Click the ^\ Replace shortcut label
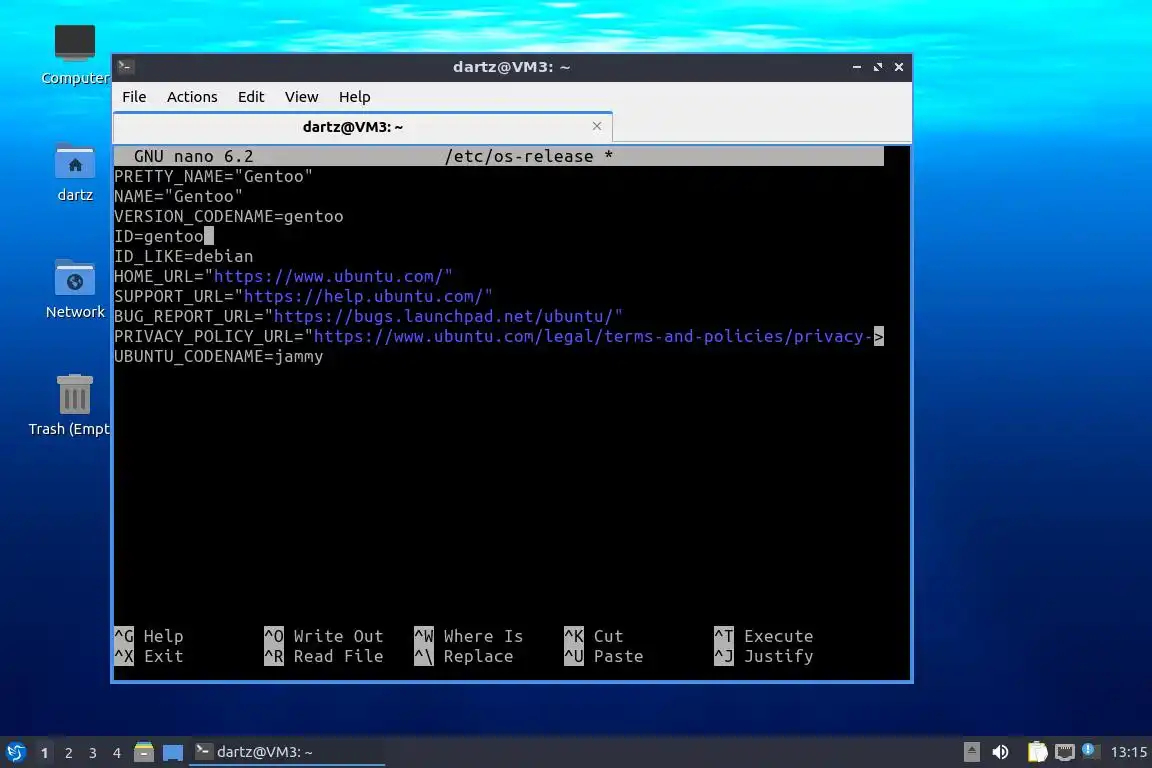 click(x=464, y=656)
